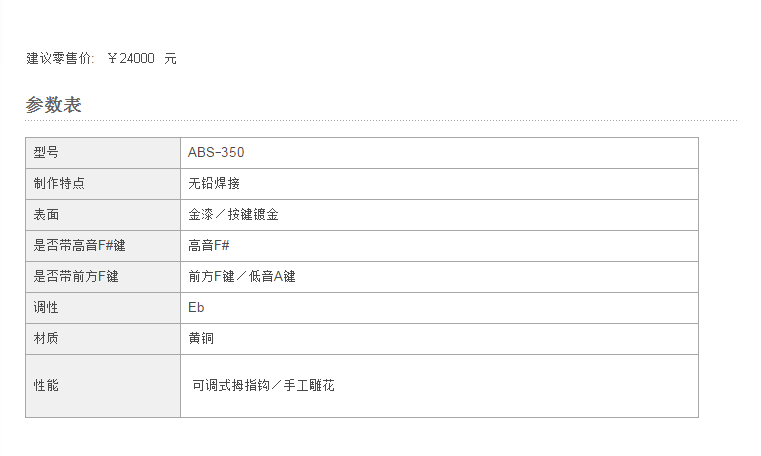Select the 前方F键／低音A键 value
Image resolution: width=761 pixels, height=456 pixels.
point(242,277)
